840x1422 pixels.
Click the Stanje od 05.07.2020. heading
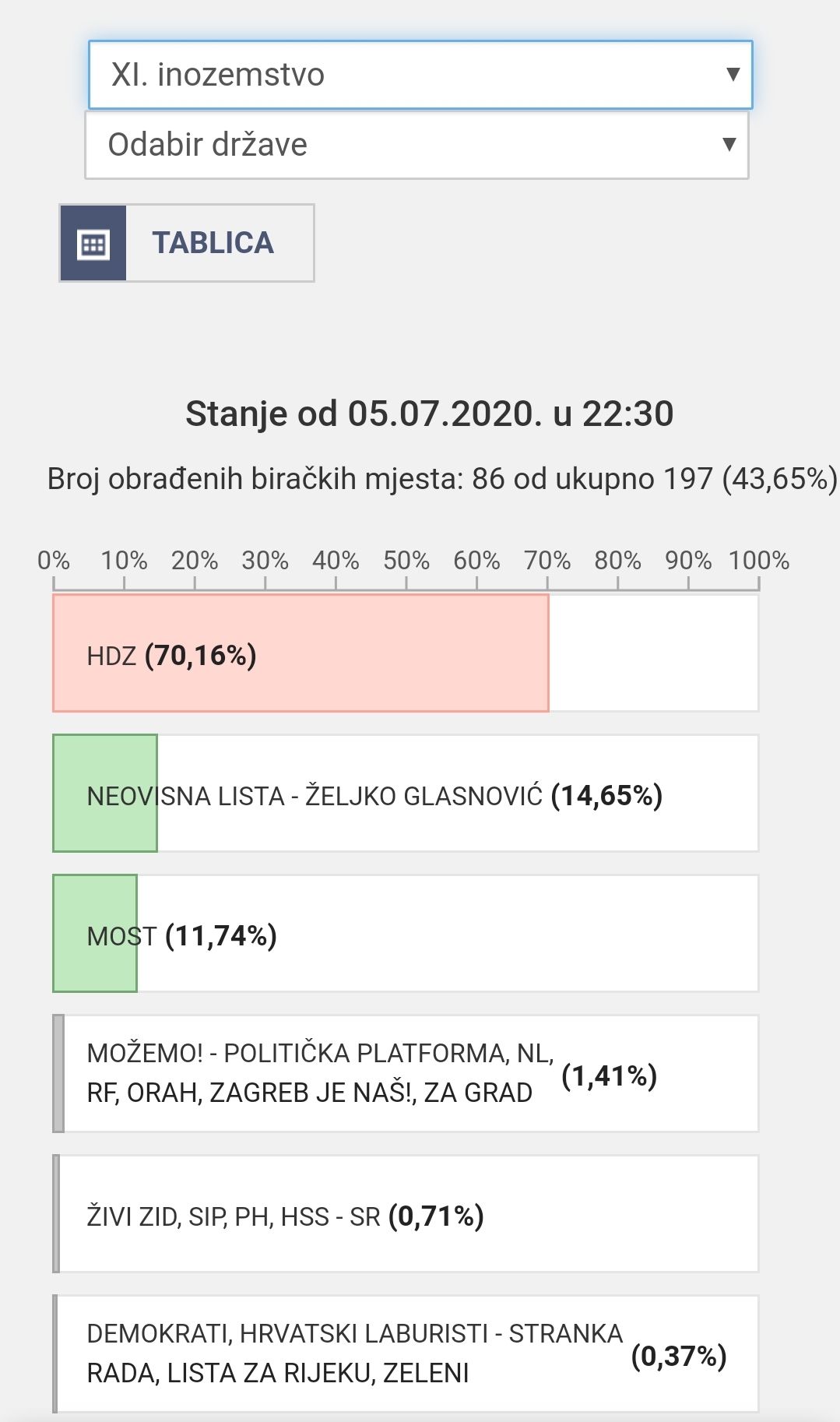pos(429,414)
